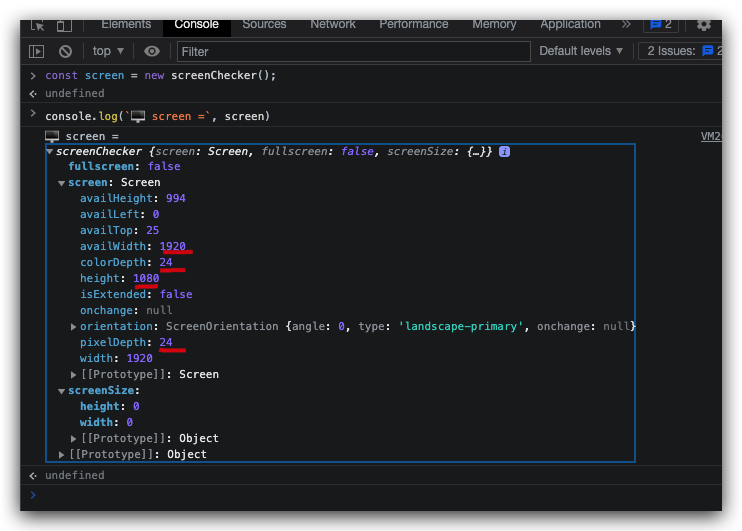
Task: Click the blue info icon beside screenChecker
Action: [x=504, y=151]
